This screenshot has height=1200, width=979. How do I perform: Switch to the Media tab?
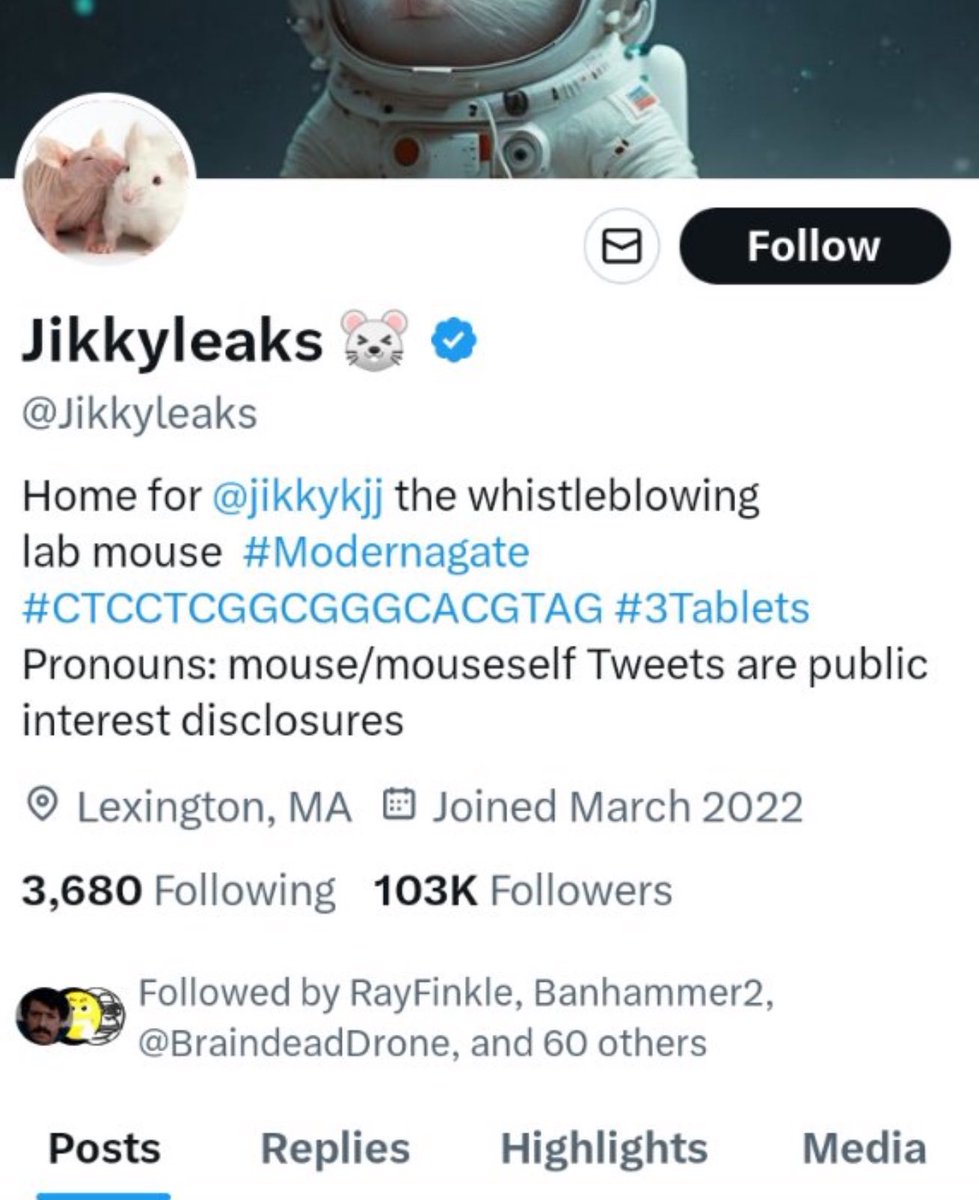coord(864,1148)
